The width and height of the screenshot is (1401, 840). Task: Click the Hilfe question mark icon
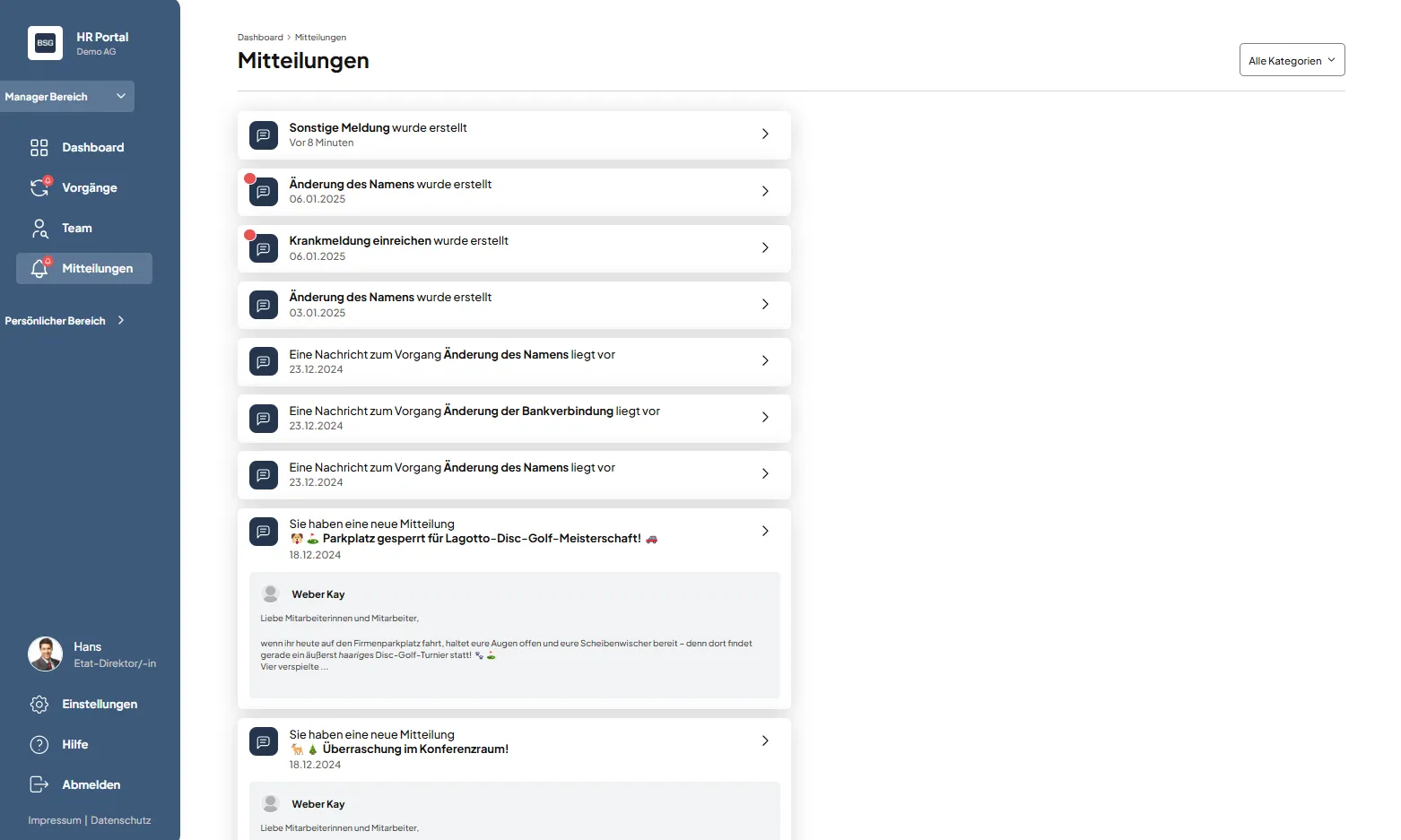pyautogui.click(x=39, y=745)
